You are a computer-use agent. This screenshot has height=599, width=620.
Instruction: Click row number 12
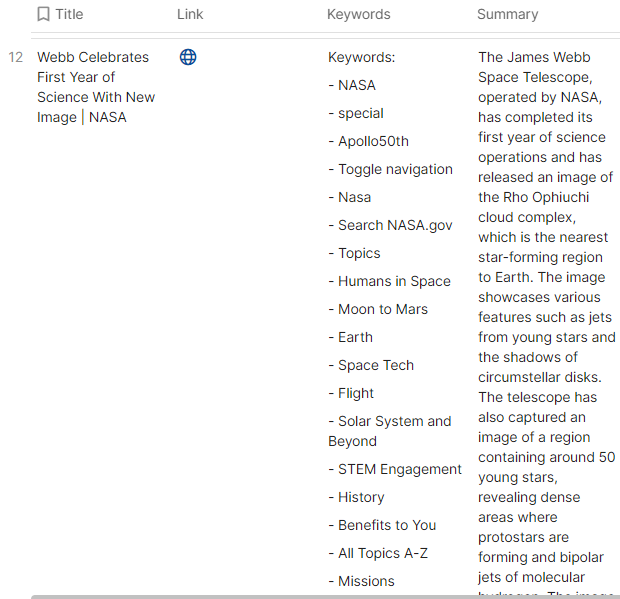pos(15,57)
